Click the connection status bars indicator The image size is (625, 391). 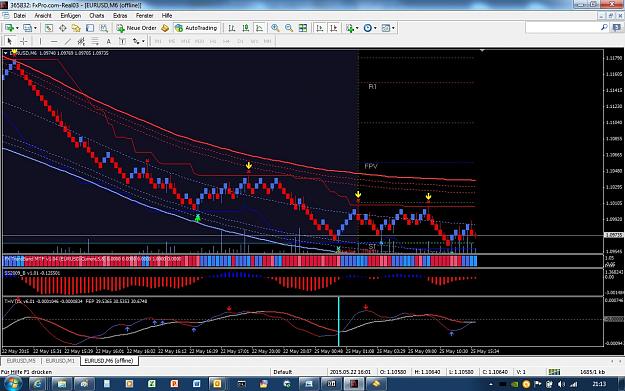(x=554, y=372)
